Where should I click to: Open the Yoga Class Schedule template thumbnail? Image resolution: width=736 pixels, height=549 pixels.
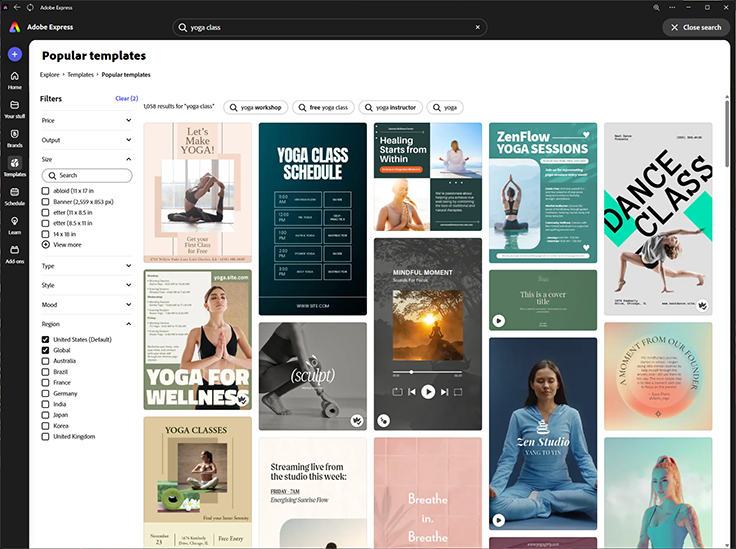(x=312, y=219)
